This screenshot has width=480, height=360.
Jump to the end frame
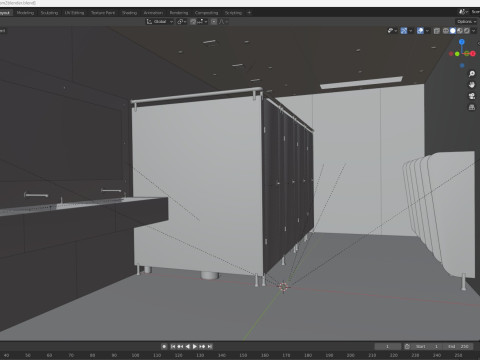click(210, 347)
